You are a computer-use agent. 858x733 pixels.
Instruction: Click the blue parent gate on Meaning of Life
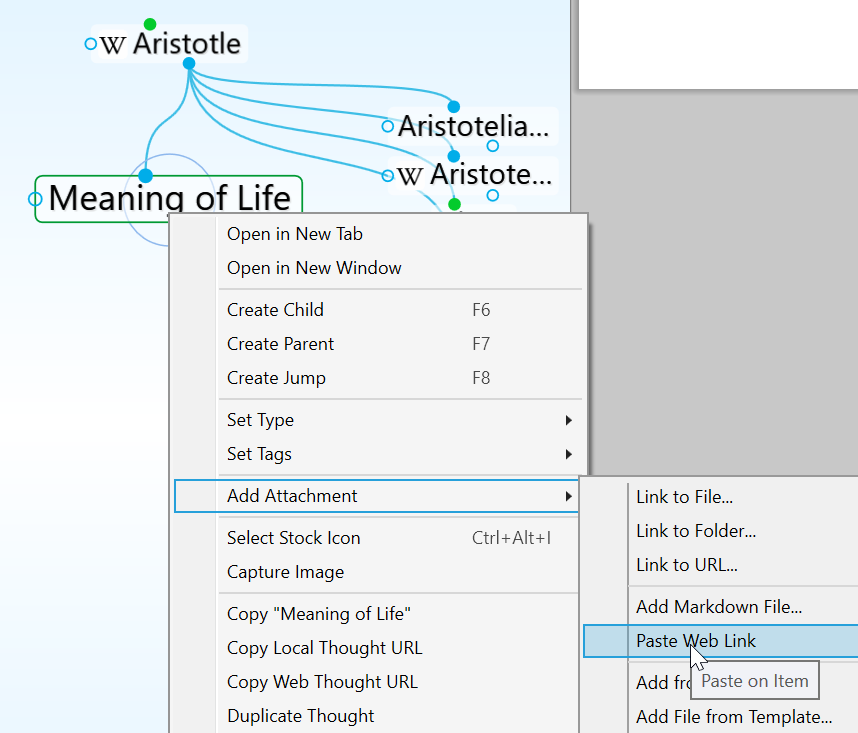pos(146,176)
